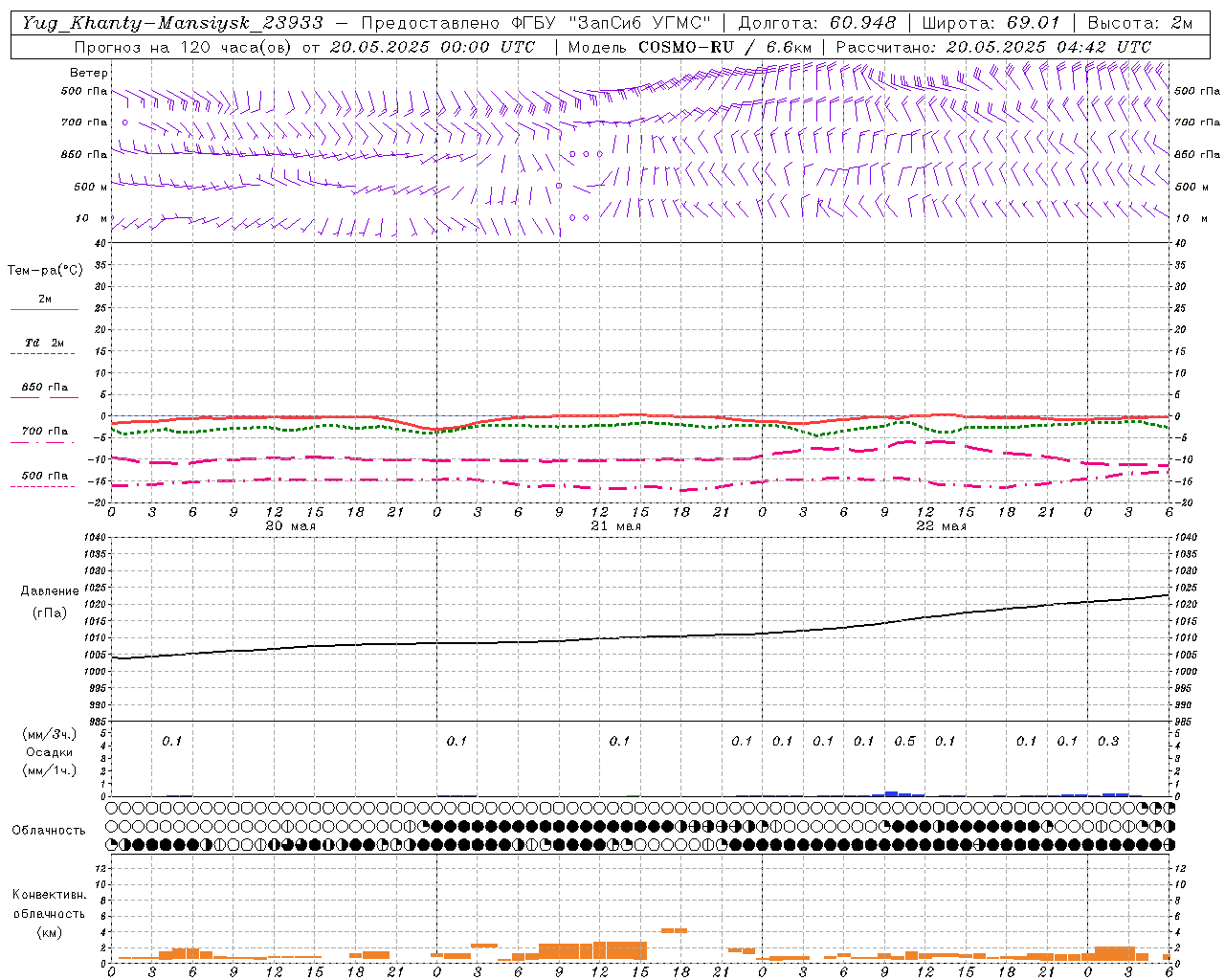Click the 22 мая date label
1225x980 pixels.
(x=941, y=526)
